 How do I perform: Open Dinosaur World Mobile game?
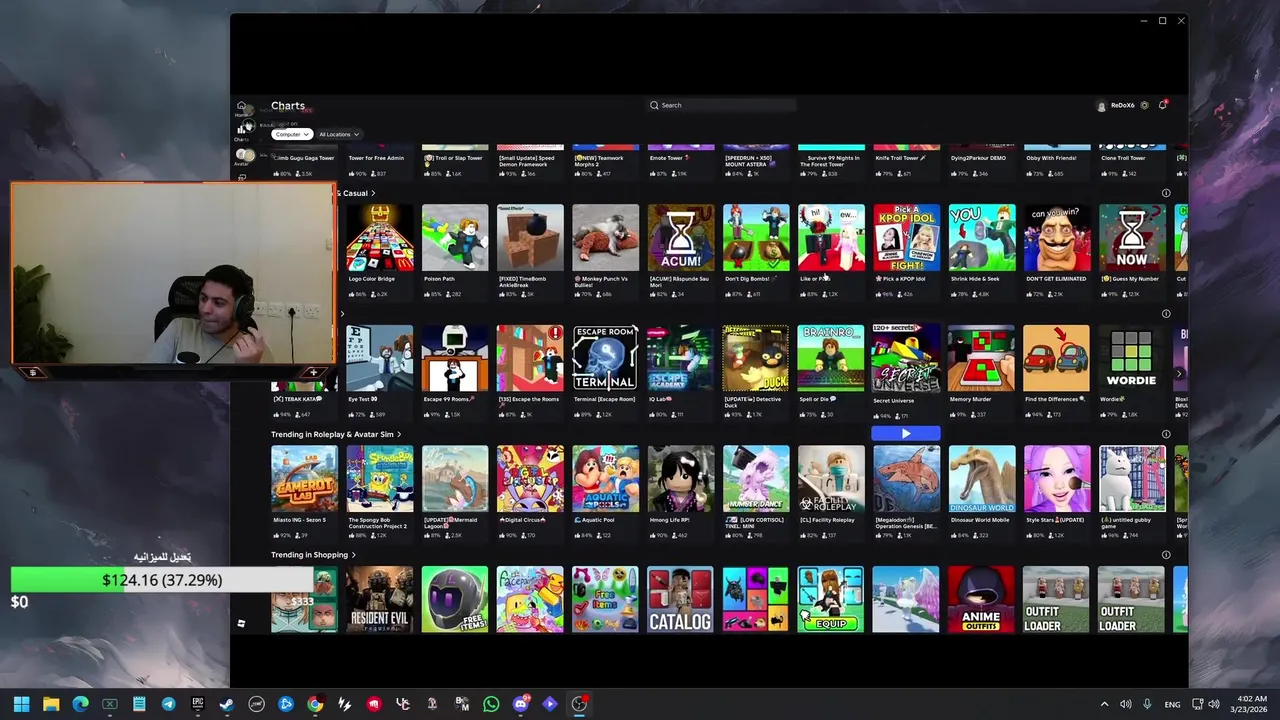pyautogui.click(x=982, y=479)
